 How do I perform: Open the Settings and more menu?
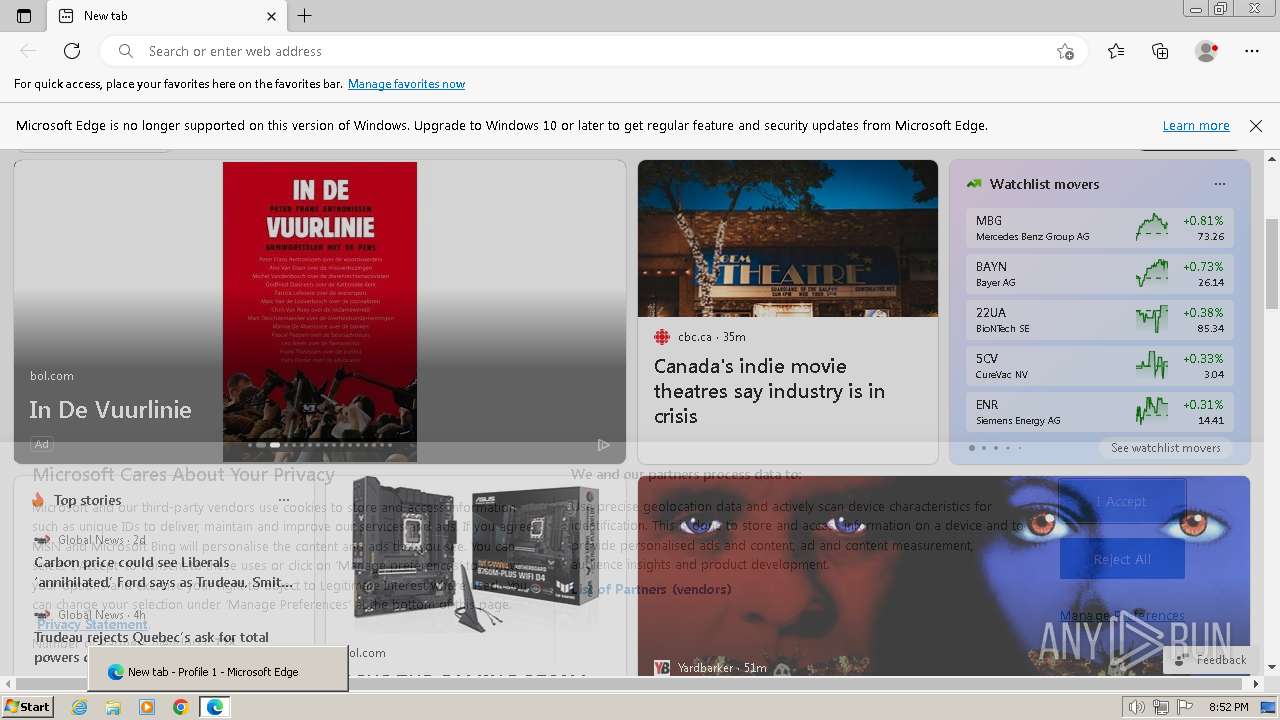coord(1252,51)
